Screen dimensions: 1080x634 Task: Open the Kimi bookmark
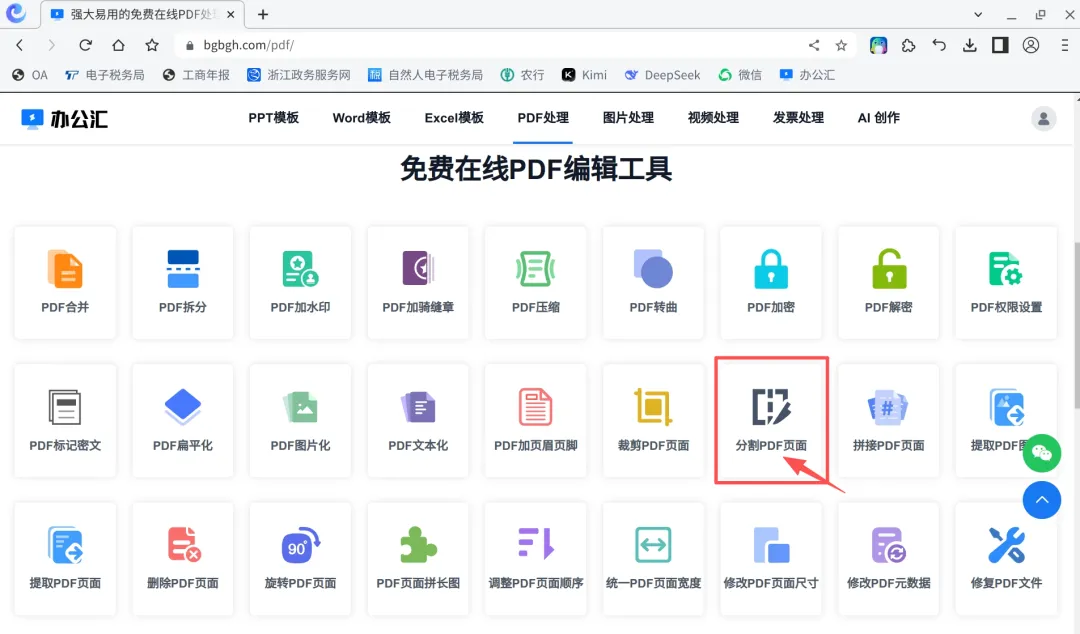pos(584,75)
